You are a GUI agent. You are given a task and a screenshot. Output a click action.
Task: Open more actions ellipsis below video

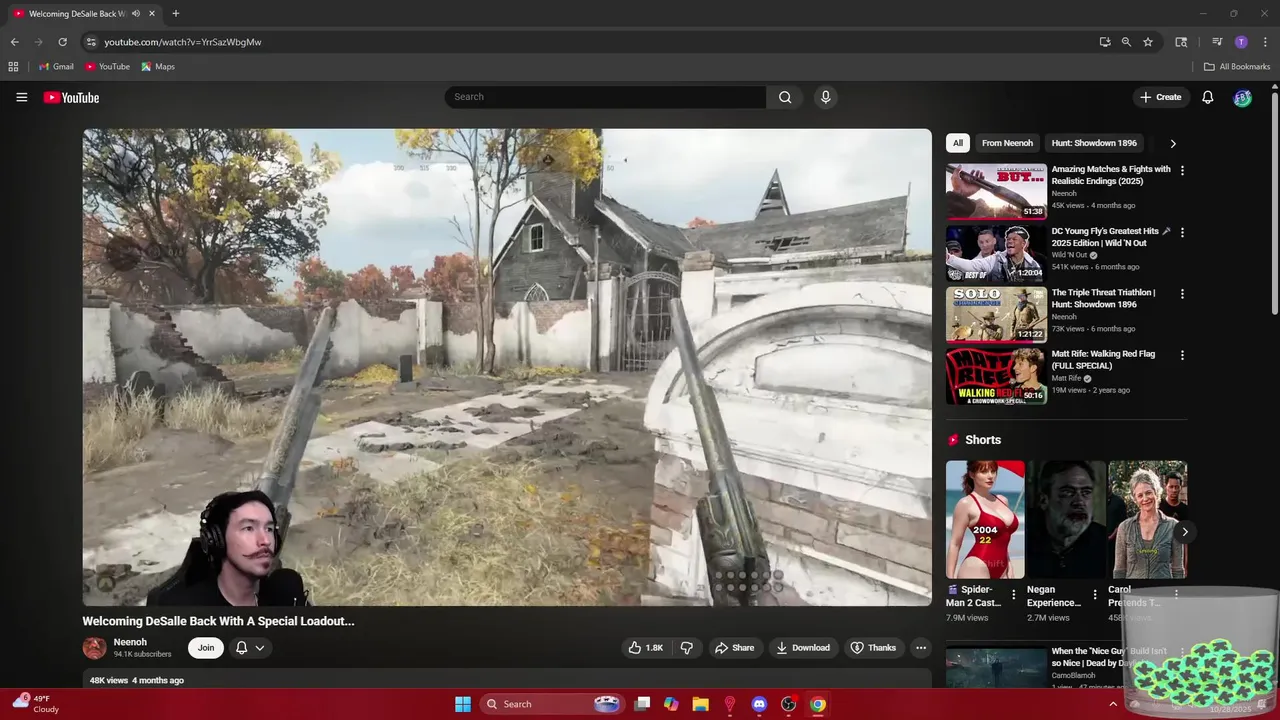(921, 648)
